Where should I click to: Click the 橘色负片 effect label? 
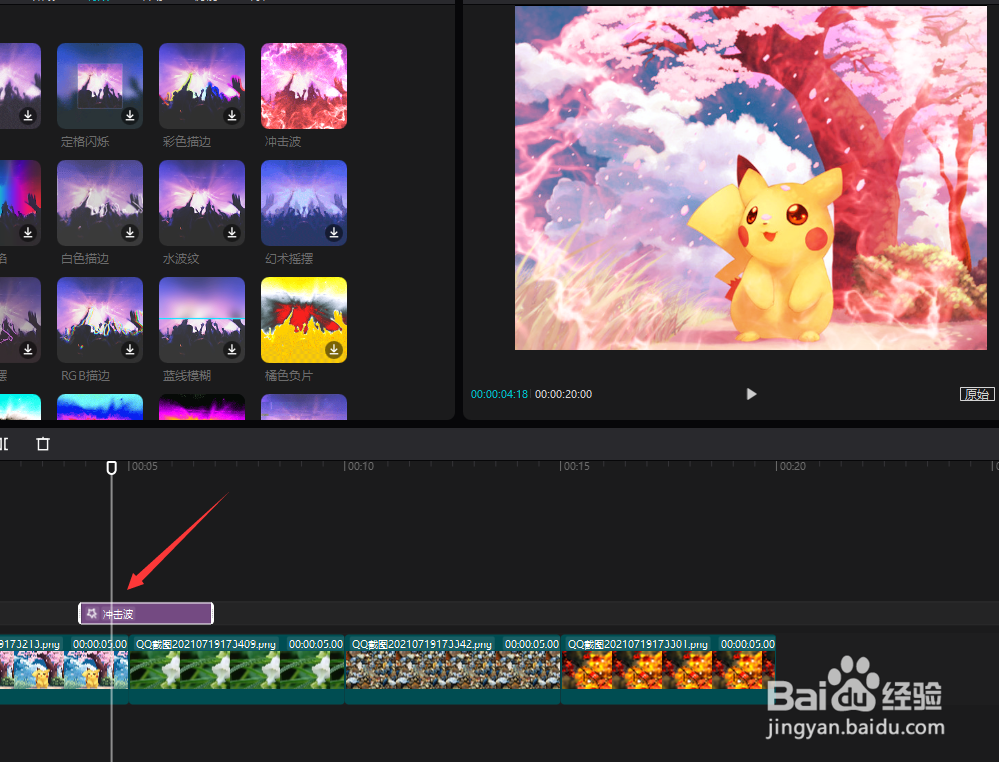(289, 376)
